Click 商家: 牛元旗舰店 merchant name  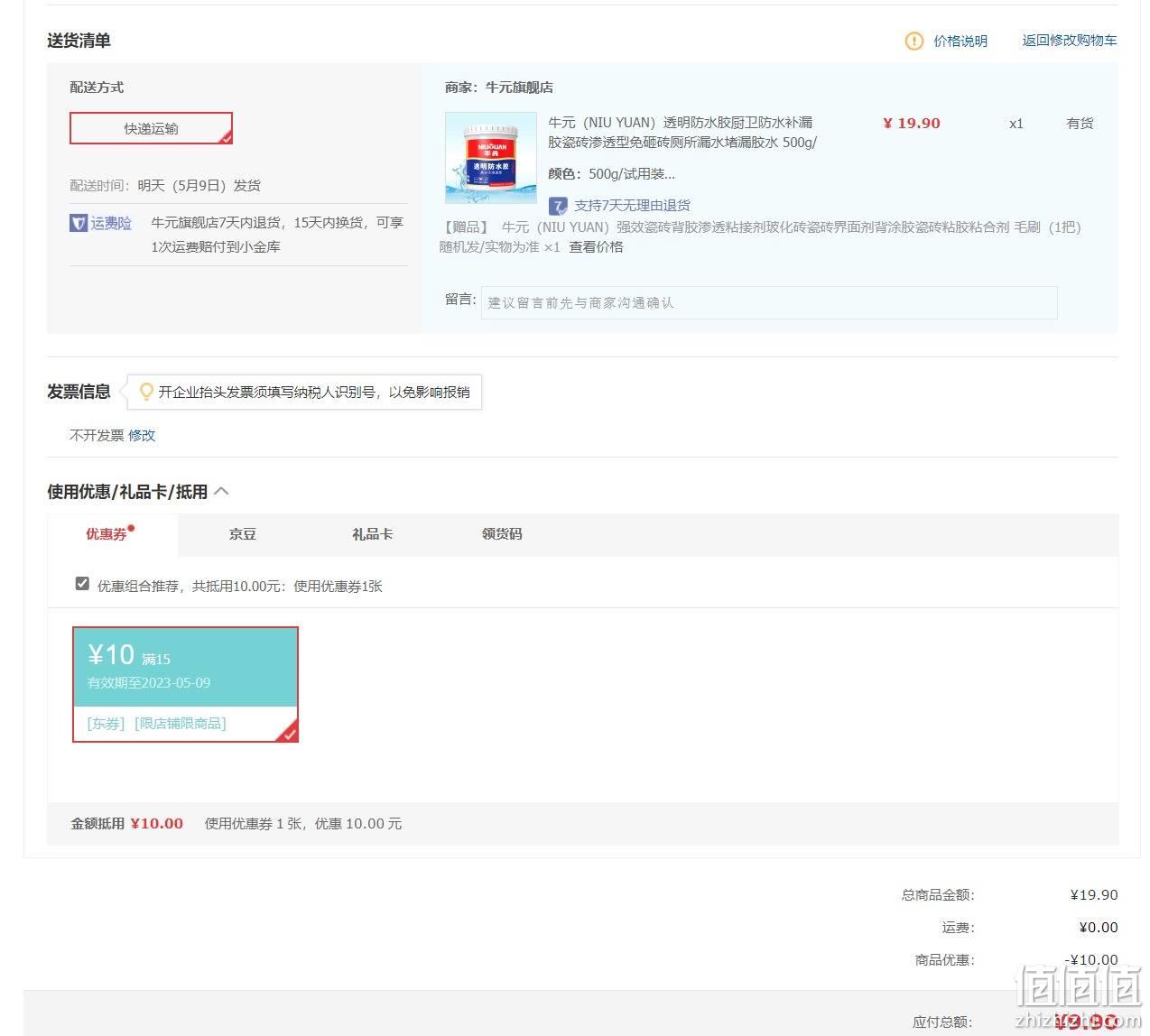499,88
